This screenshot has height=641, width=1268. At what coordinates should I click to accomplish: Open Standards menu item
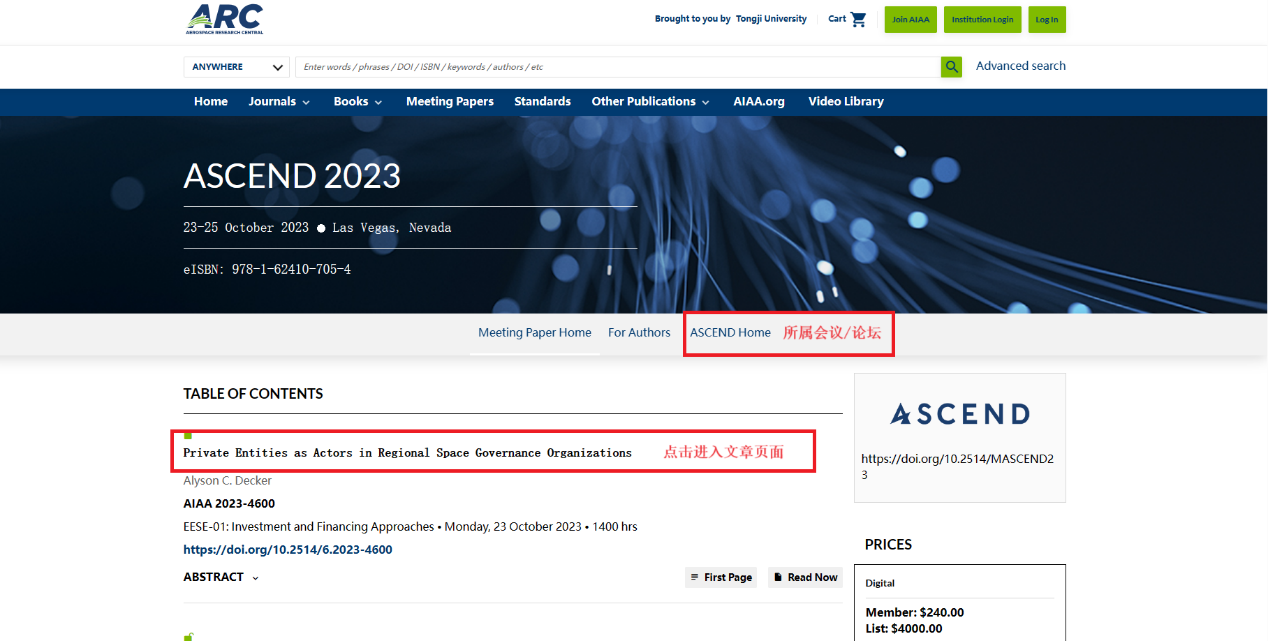point(542,102)
